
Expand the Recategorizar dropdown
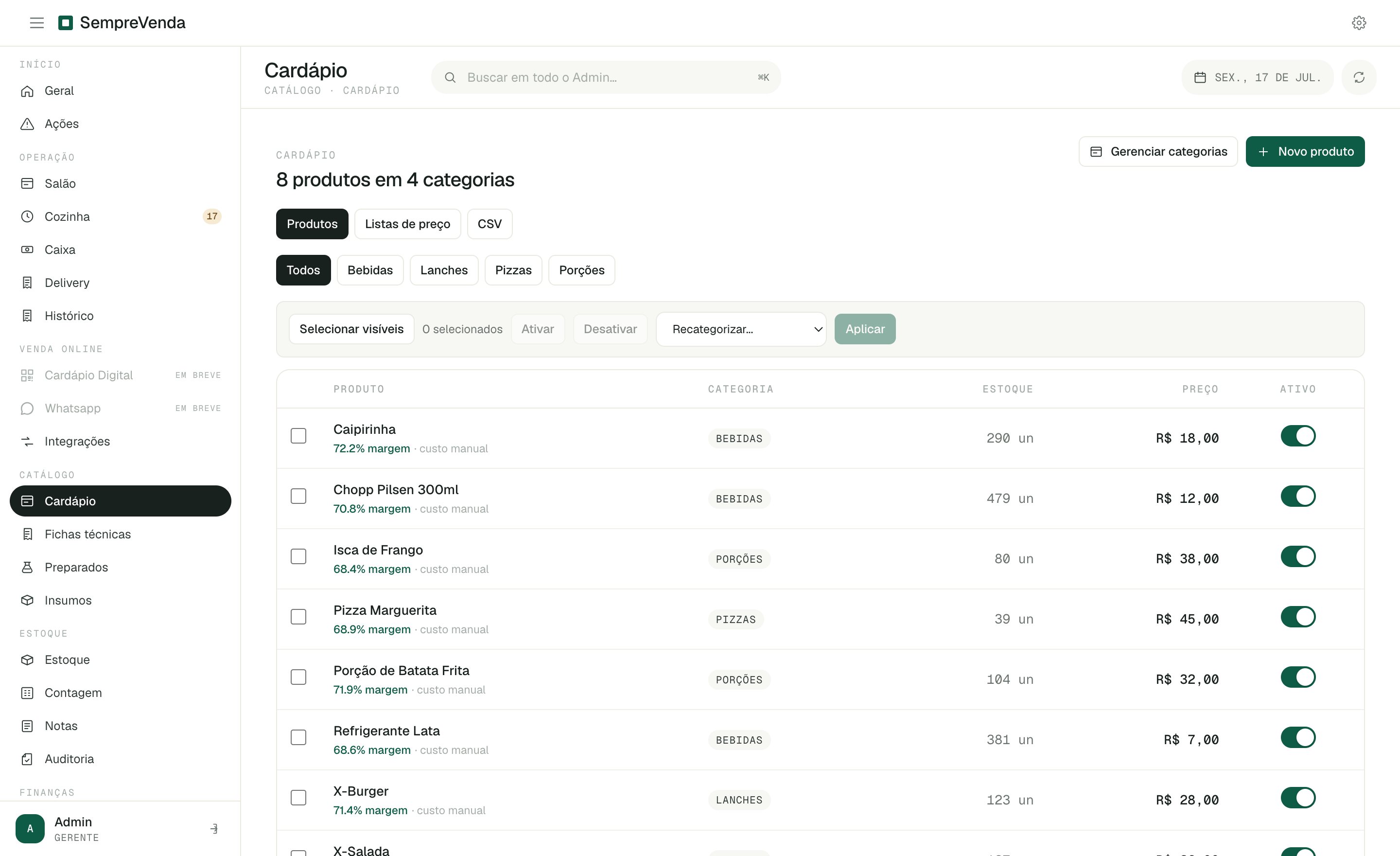click(741, 329)
